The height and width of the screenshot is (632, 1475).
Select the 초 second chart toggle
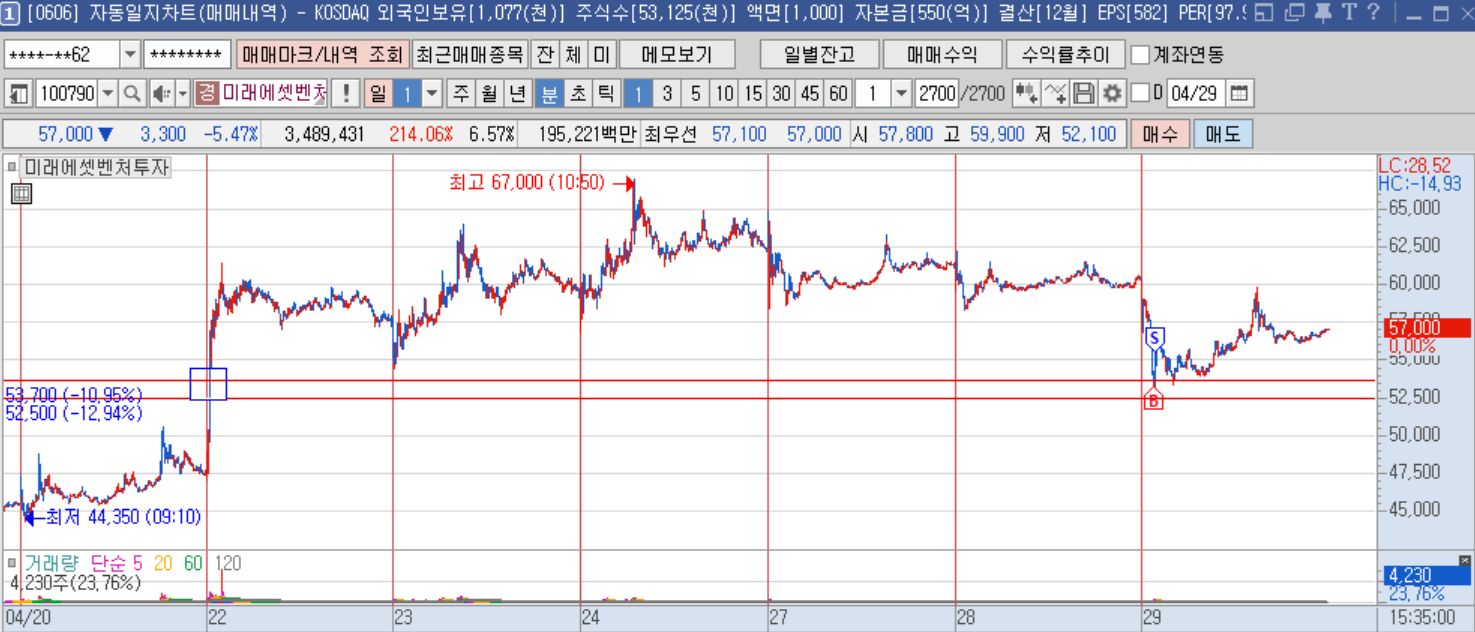click(x=578, y=94)
